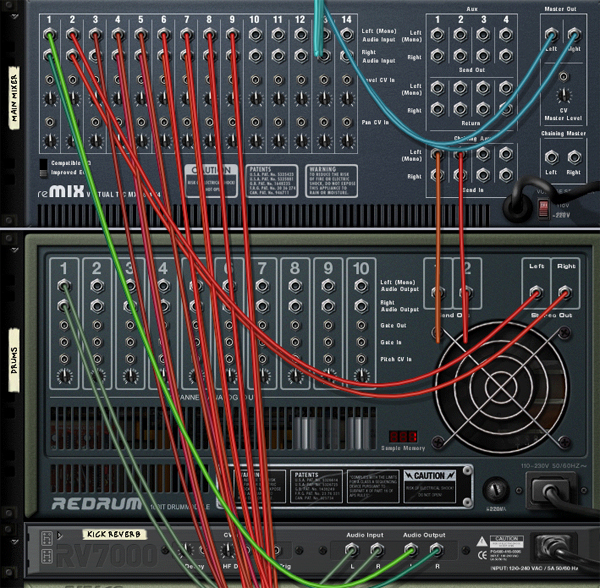The image size is (600, 588).
Task: Click RV7000 Audio Input R jack
Action: [377, 550]
